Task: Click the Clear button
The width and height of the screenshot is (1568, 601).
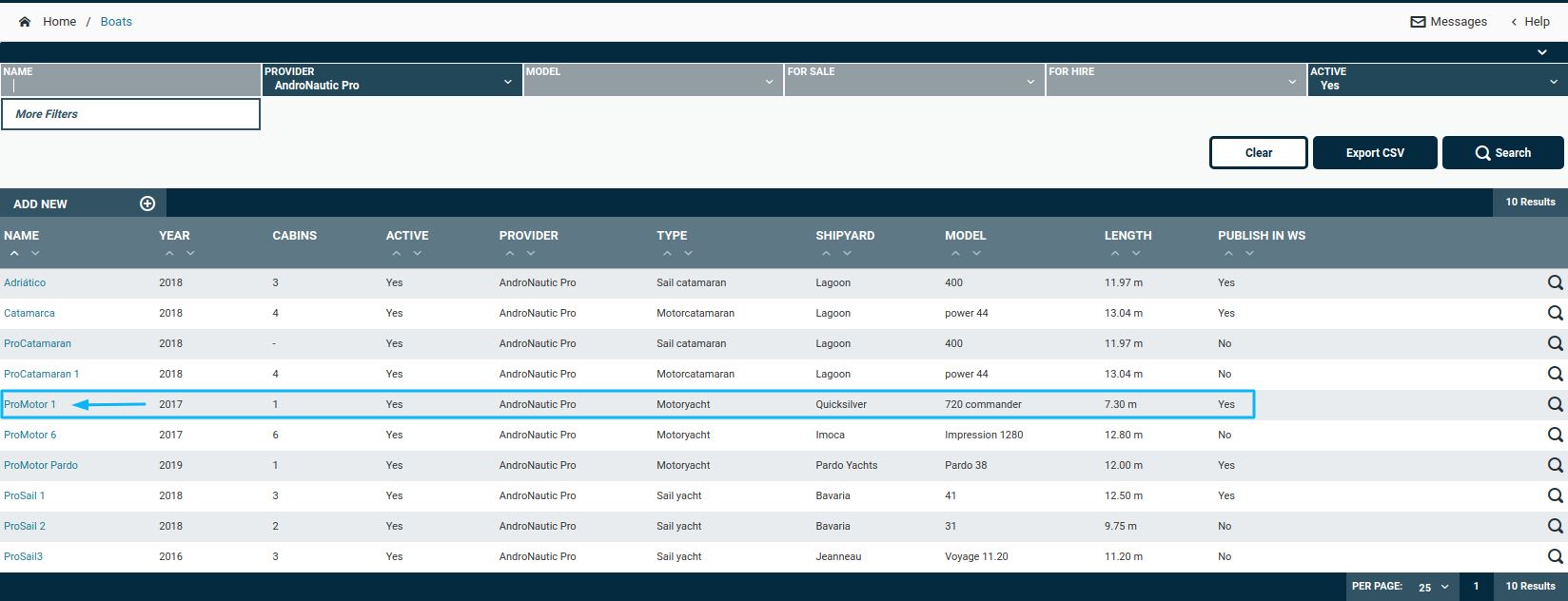Action: tap(1259, 152)
